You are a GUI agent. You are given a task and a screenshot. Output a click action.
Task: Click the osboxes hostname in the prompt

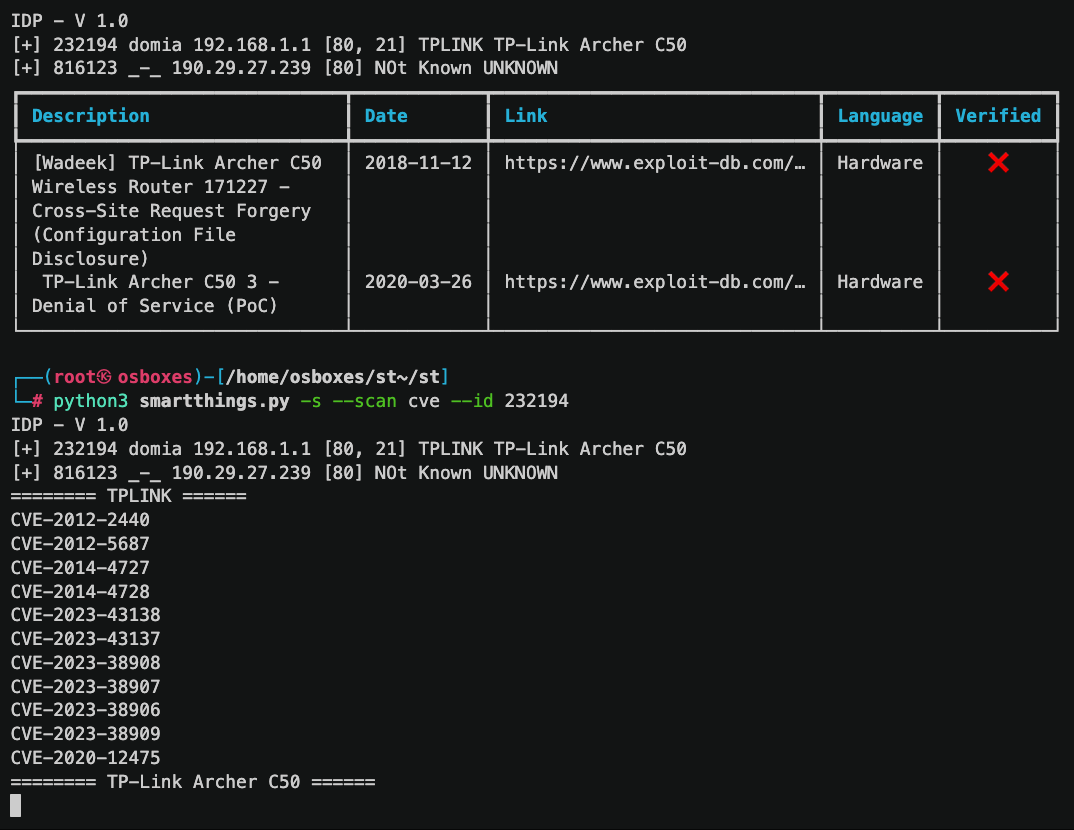click(155, 377)
